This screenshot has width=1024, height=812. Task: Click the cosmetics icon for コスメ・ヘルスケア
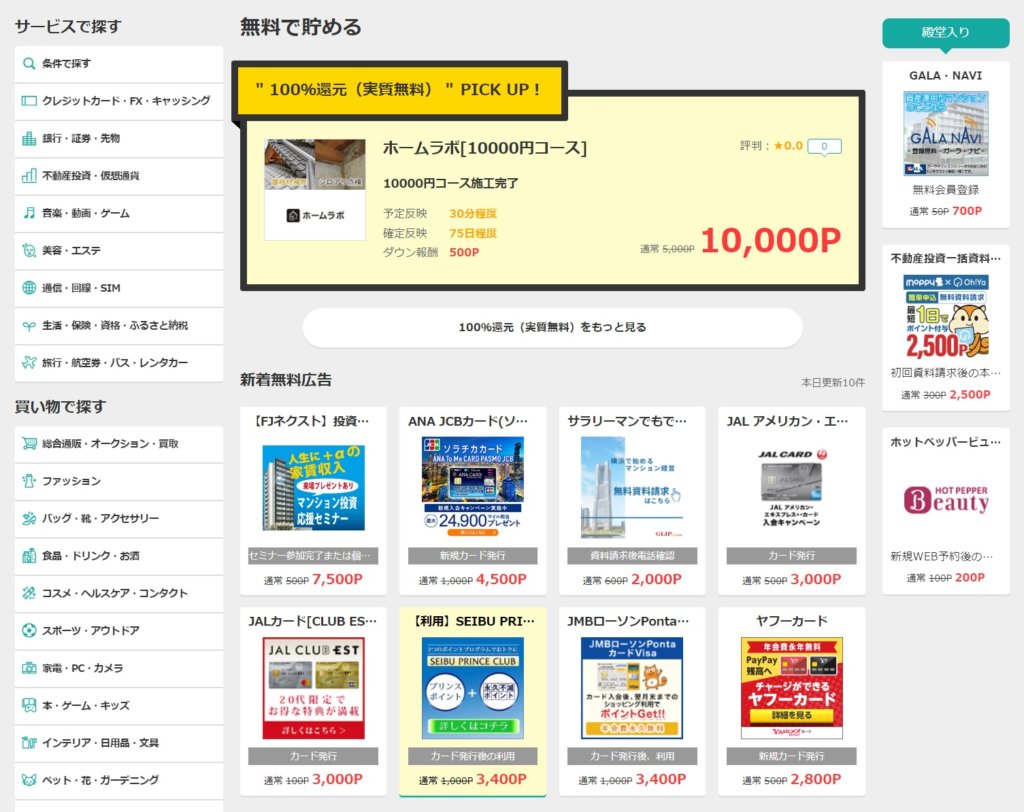(x=29, y=593)
